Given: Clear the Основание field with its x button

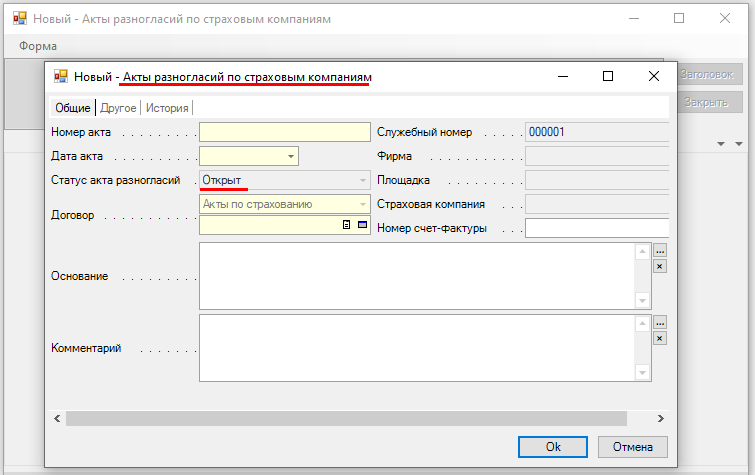Looking at the screenshot, I should coord(659,266).
